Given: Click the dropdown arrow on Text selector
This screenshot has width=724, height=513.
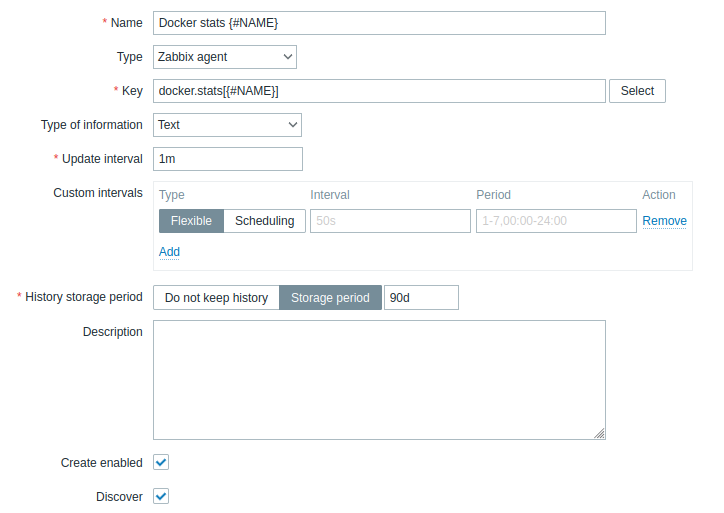Looking at the screenshot, I should click(x=293, y=125).
